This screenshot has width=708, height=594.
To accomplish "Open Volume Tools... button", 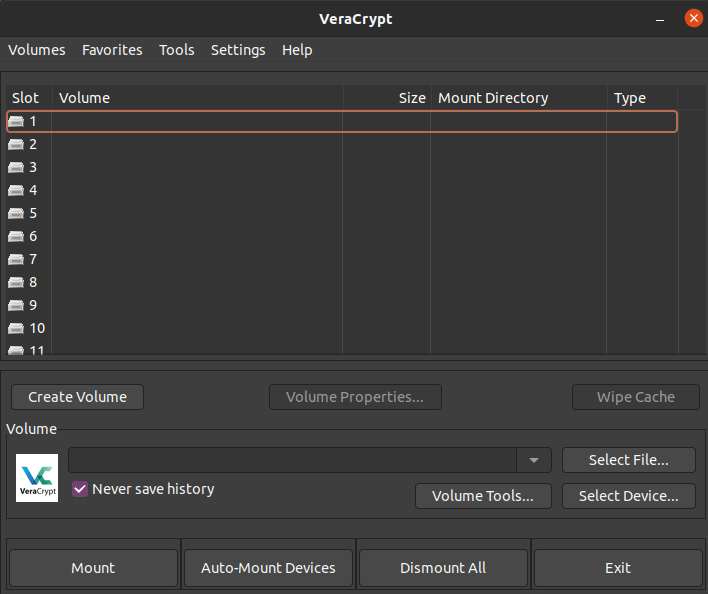I will pos(483,496).
